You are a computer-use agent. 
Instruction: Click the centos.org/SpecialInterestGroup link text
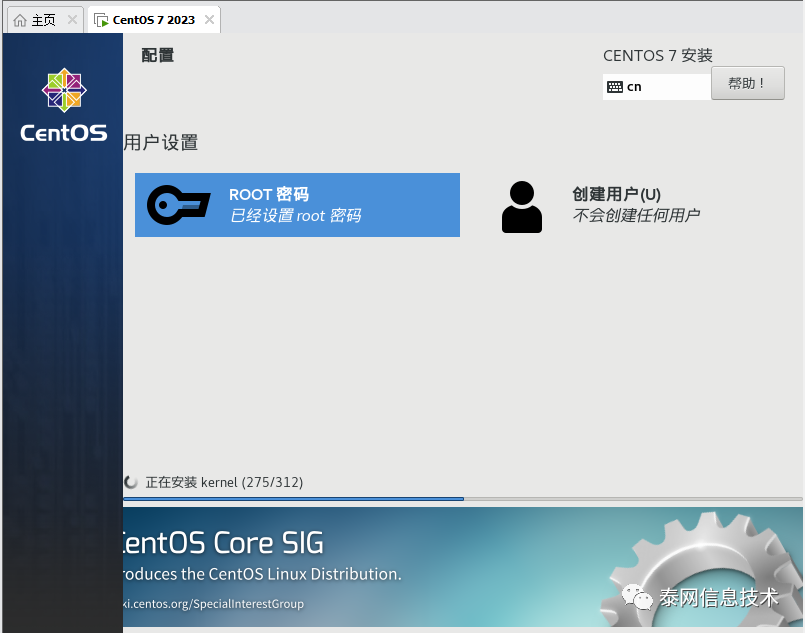tap(214, 604)
